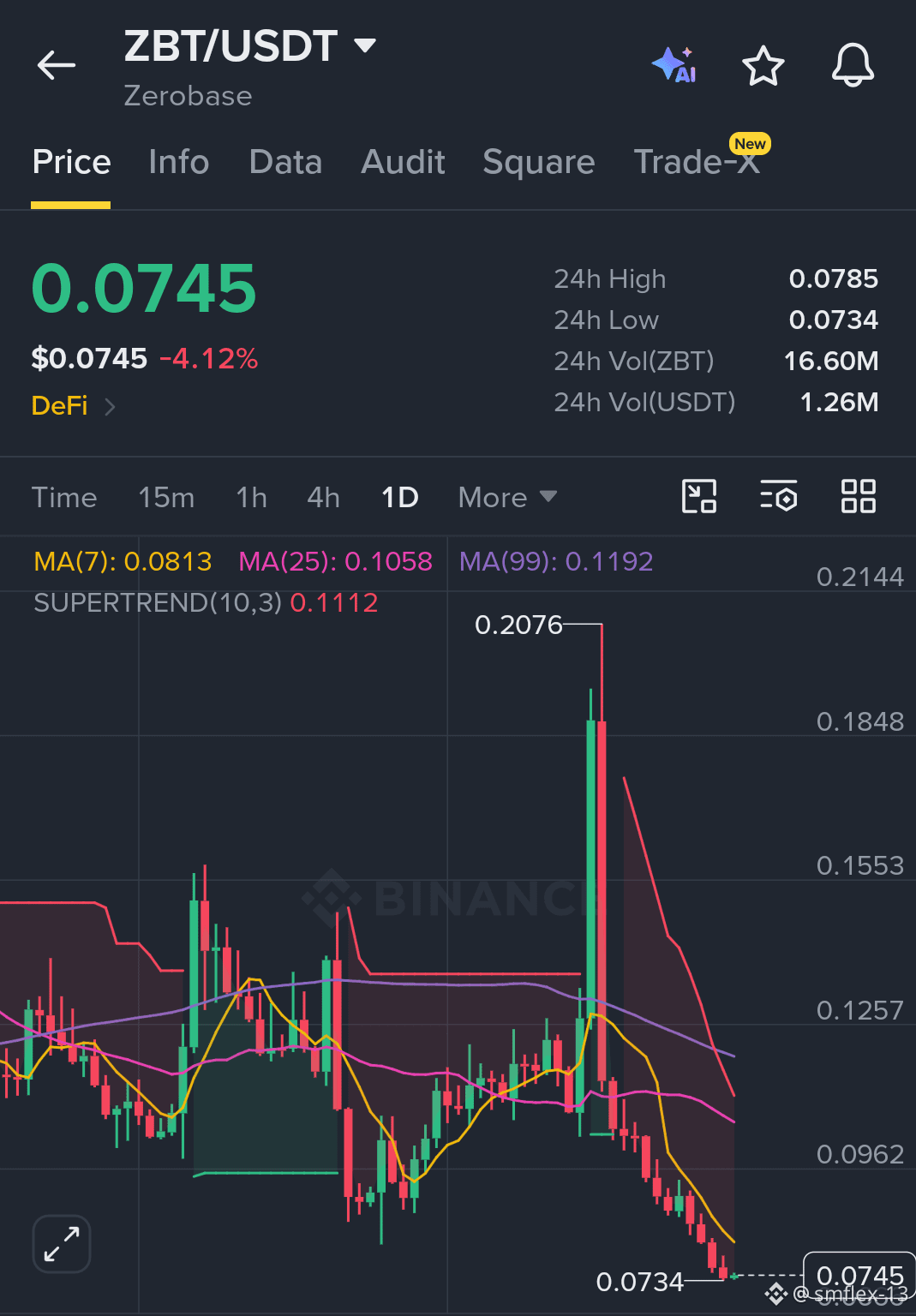Image resolution: width=916 pixels, height=1316 pixels.
Task: Go to the Square tab
Action: point(538,162)
